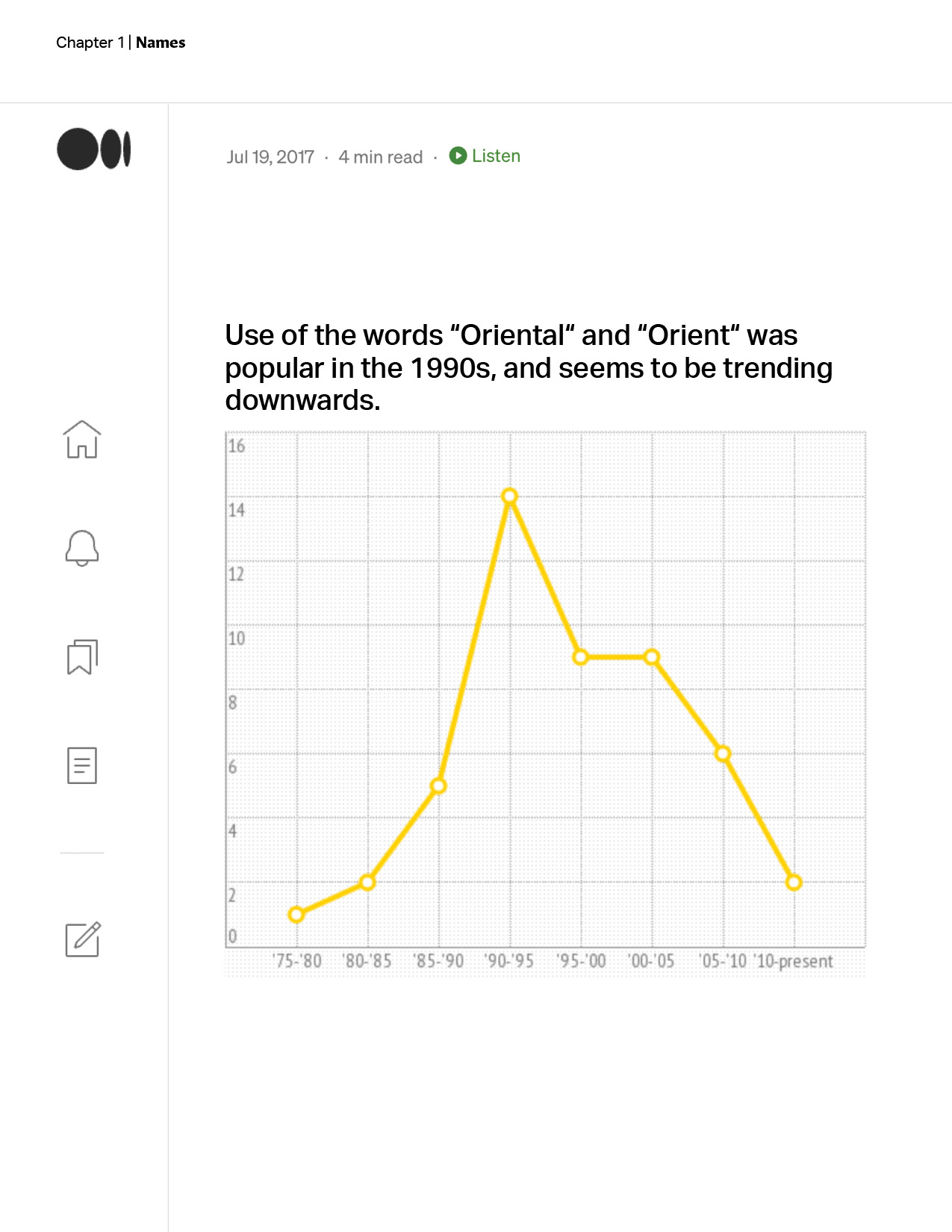Select the '75-'80 data point
The image size is (952, 1232).
tap(296, 915)
